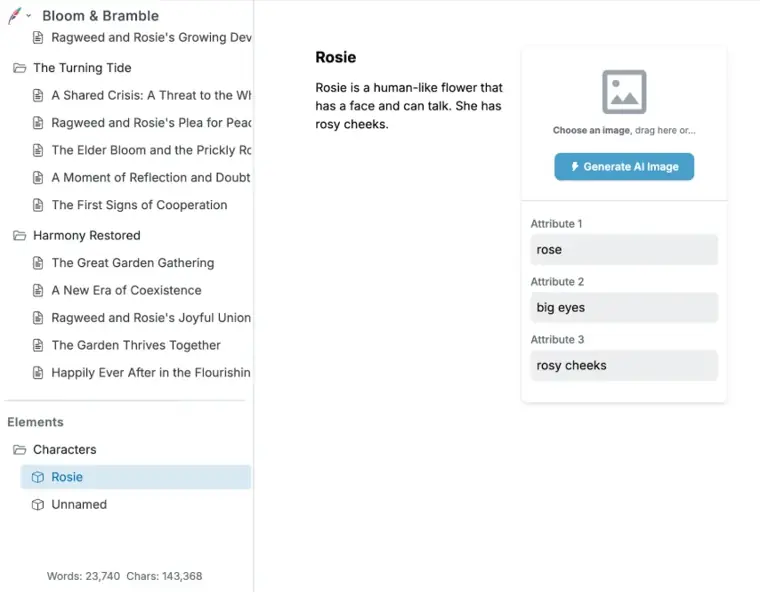Viewport: 760px width, 605px height.
Task: Click document icon of Joyful Union
Action: point(38,318)
